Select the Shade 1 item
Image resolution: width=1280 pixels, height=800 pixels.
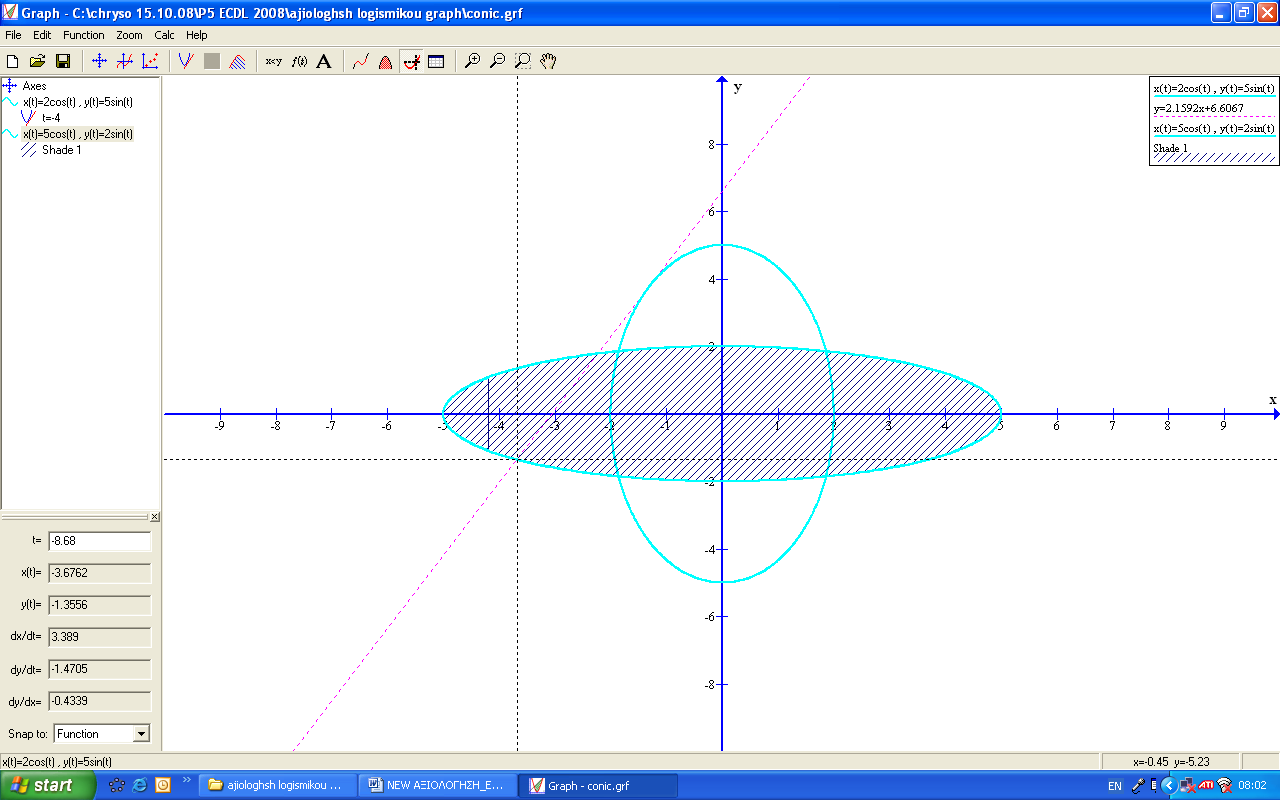(61, 150)
